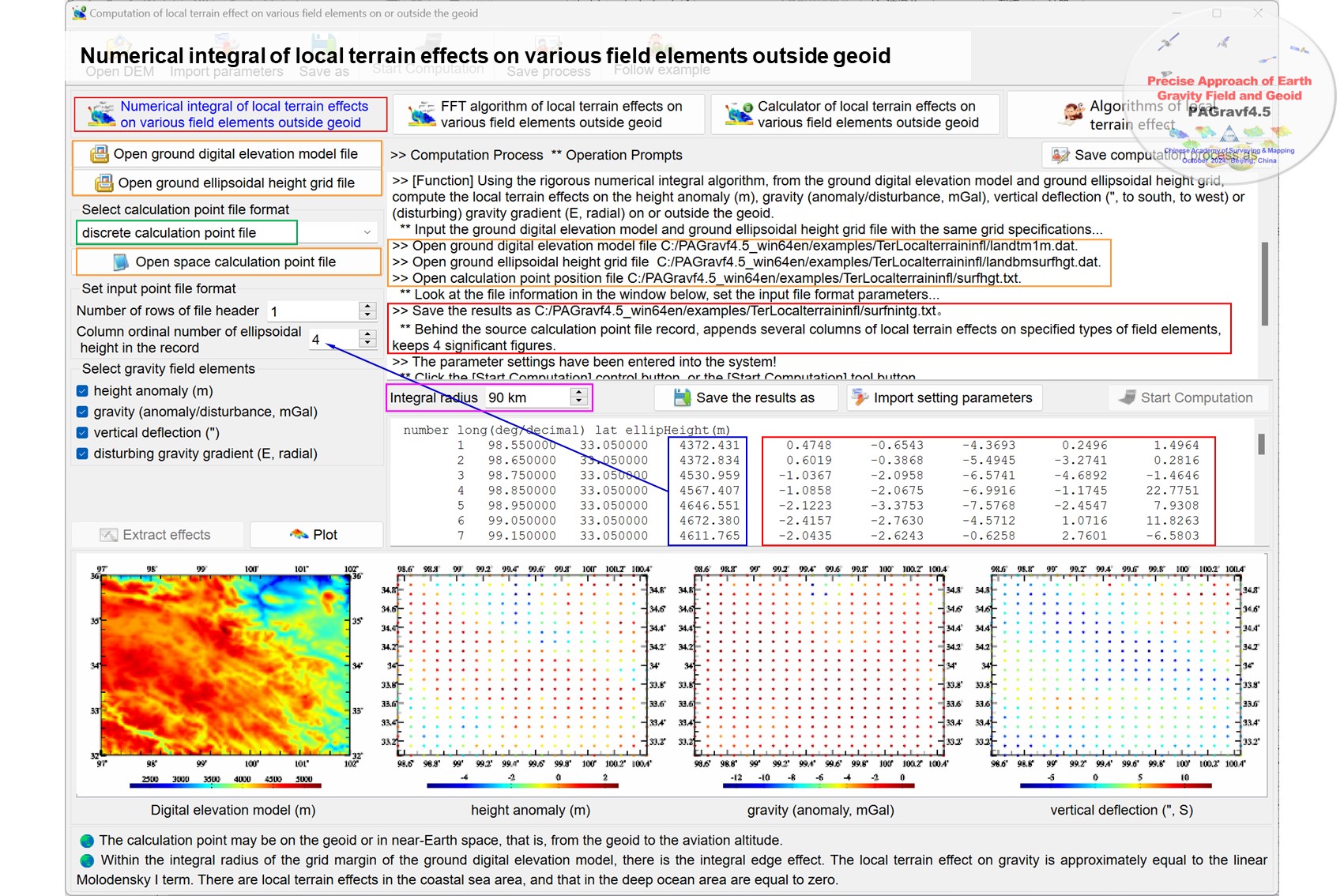Click ellipsoidal height value 4372.431

[710, 445]
